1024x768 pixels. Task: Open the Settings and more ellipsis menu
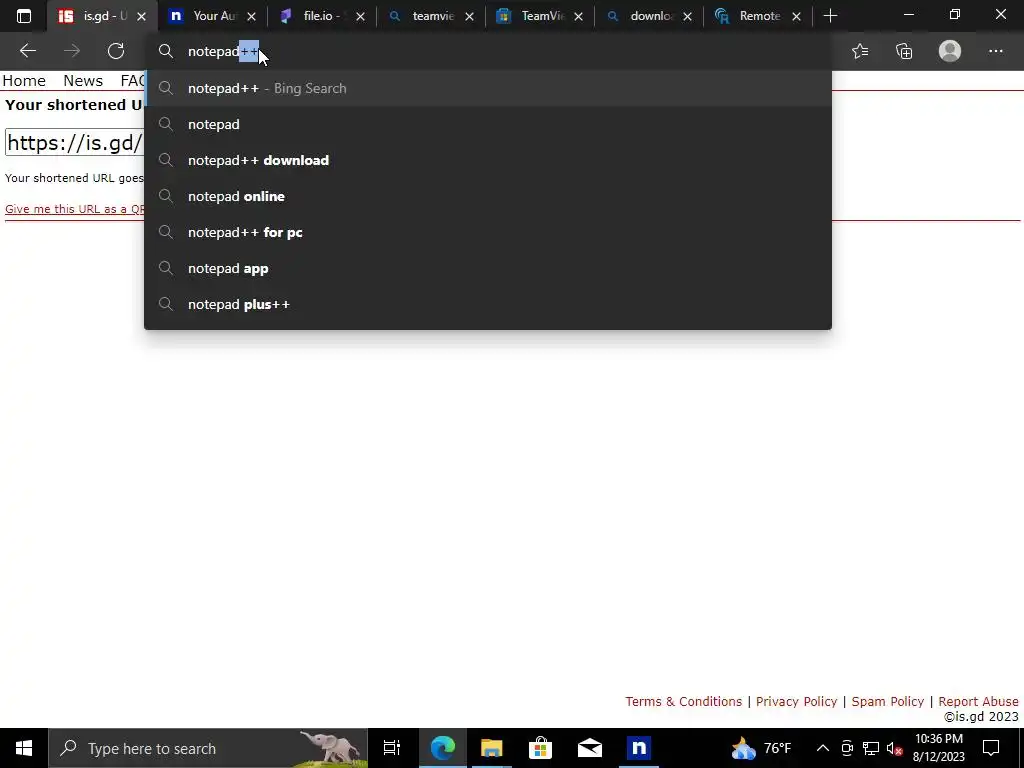(x=995, y=51)
